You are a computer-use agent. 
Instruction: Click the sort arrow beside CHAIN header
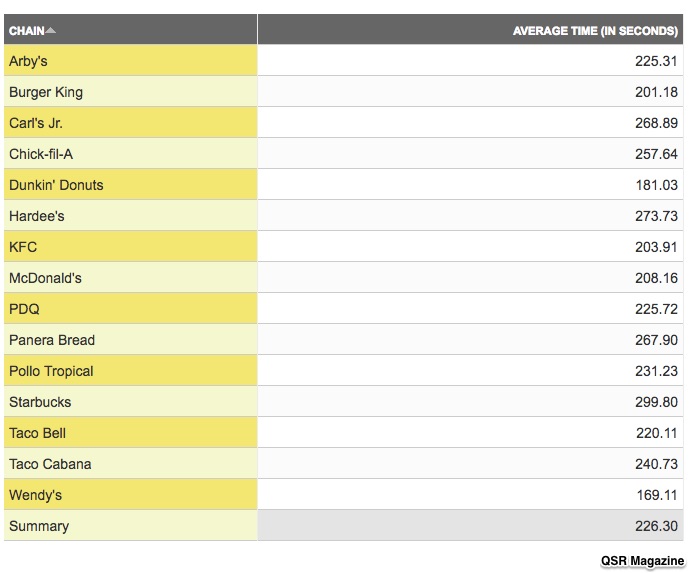[51, 30]
